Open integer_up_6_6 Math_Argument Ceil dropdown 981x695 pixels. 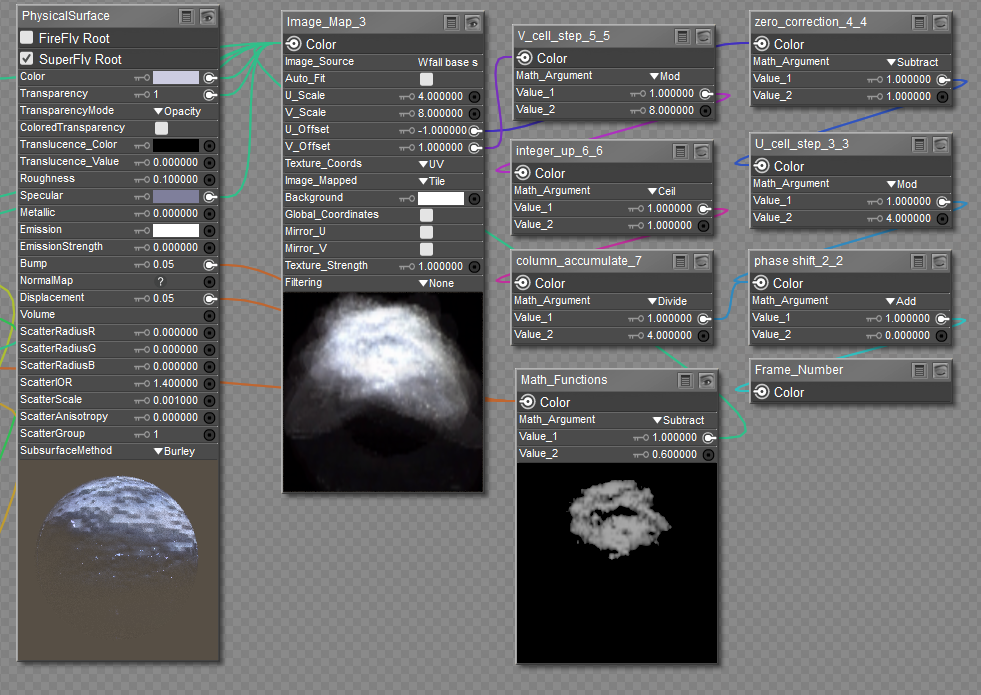click(x=662, y=191)
